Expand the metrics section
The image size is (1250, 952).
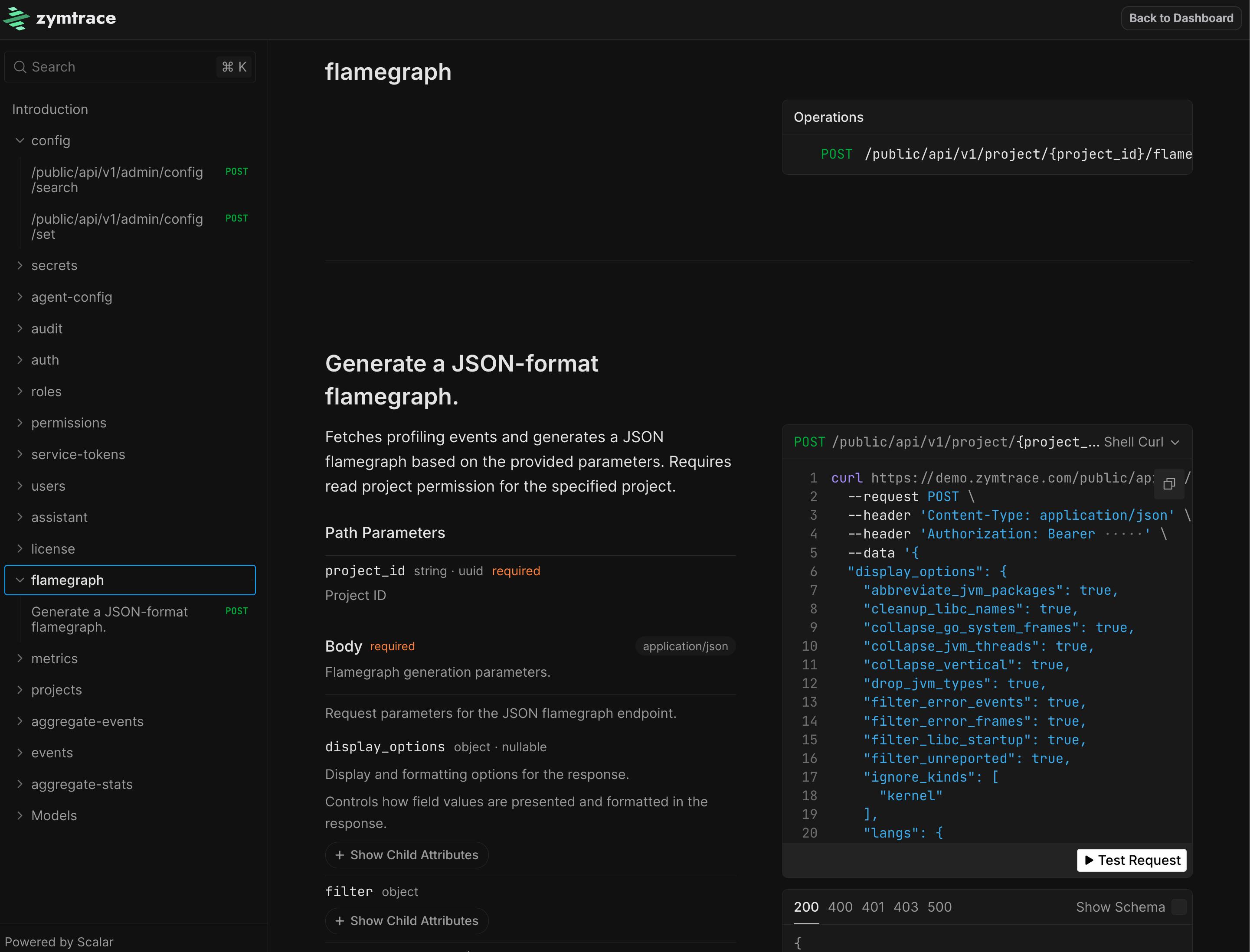pos(20,659)
